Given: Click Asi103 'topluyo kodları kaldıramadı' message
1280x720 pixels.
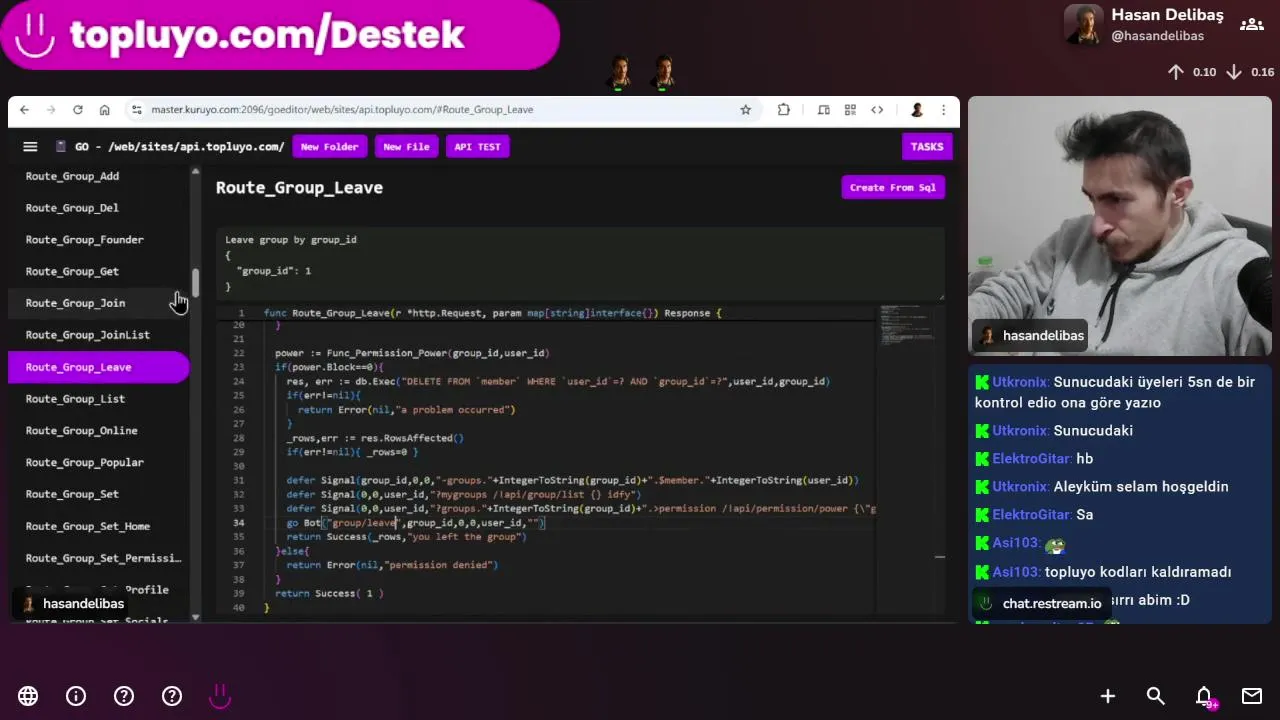Looking at the screenshot, I should click(1103, 572).
